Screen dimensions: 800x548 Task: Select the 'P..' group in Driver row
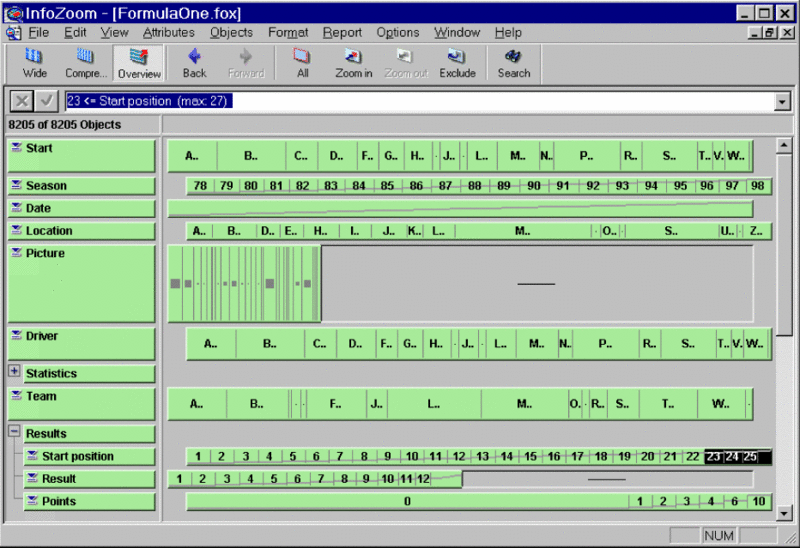tap(605, 344)
